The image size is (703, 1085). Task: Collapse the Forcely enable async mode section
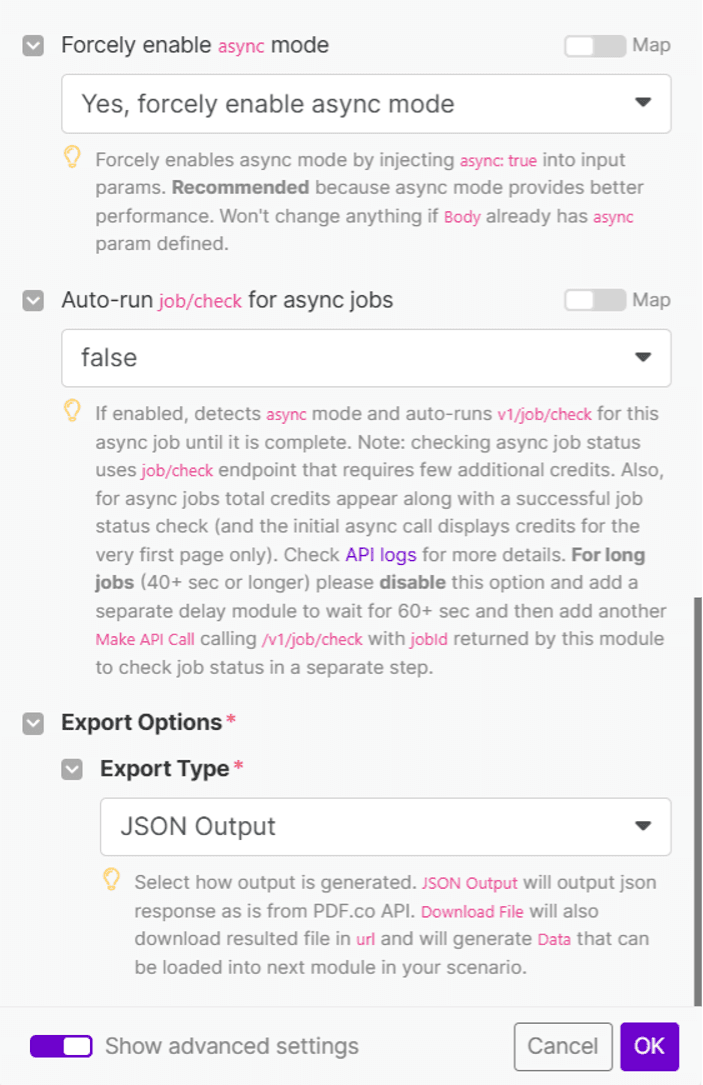34,46
